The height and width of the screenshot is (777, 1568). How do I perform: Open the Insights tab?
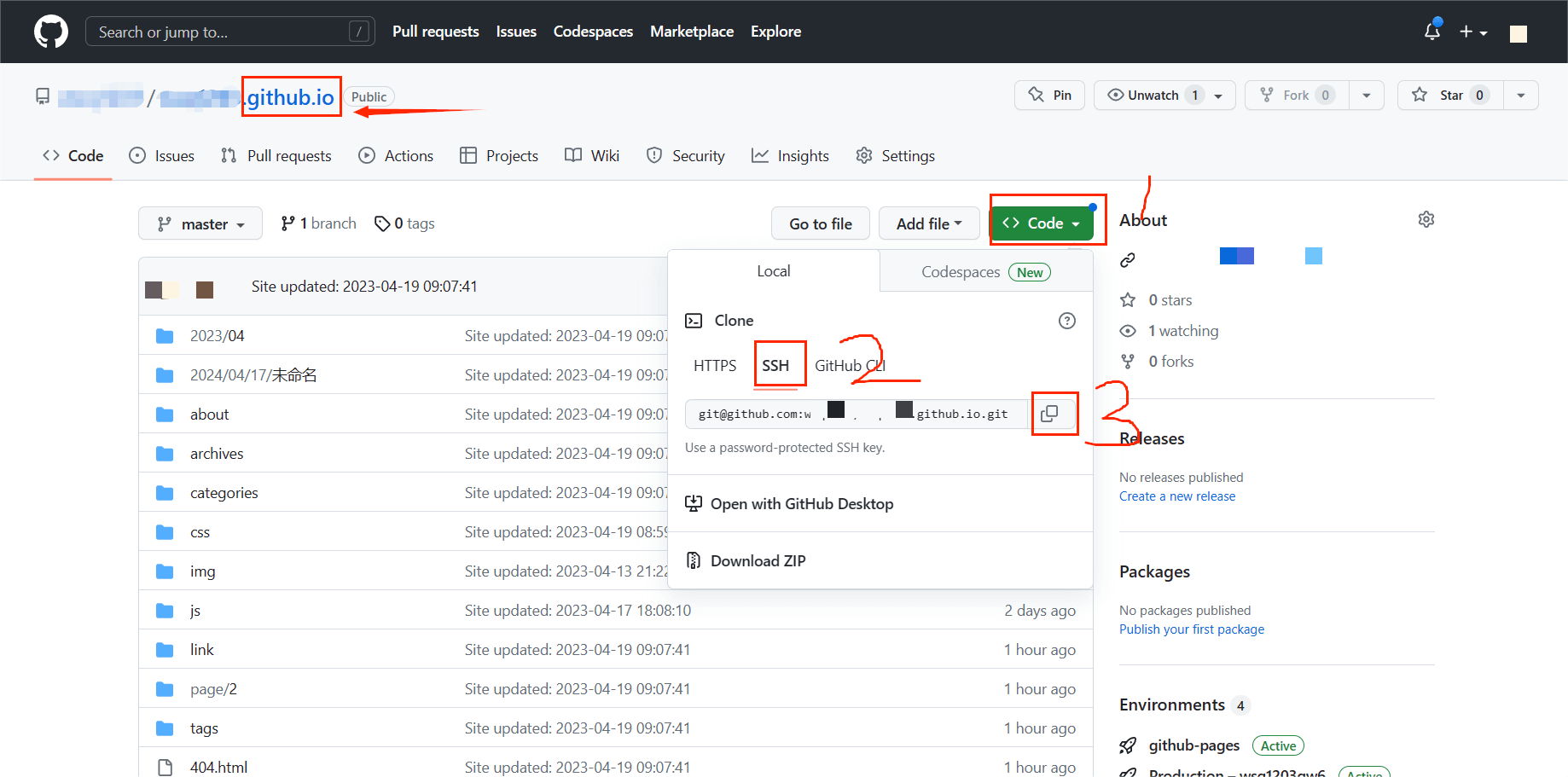click(x=790, y=155)
